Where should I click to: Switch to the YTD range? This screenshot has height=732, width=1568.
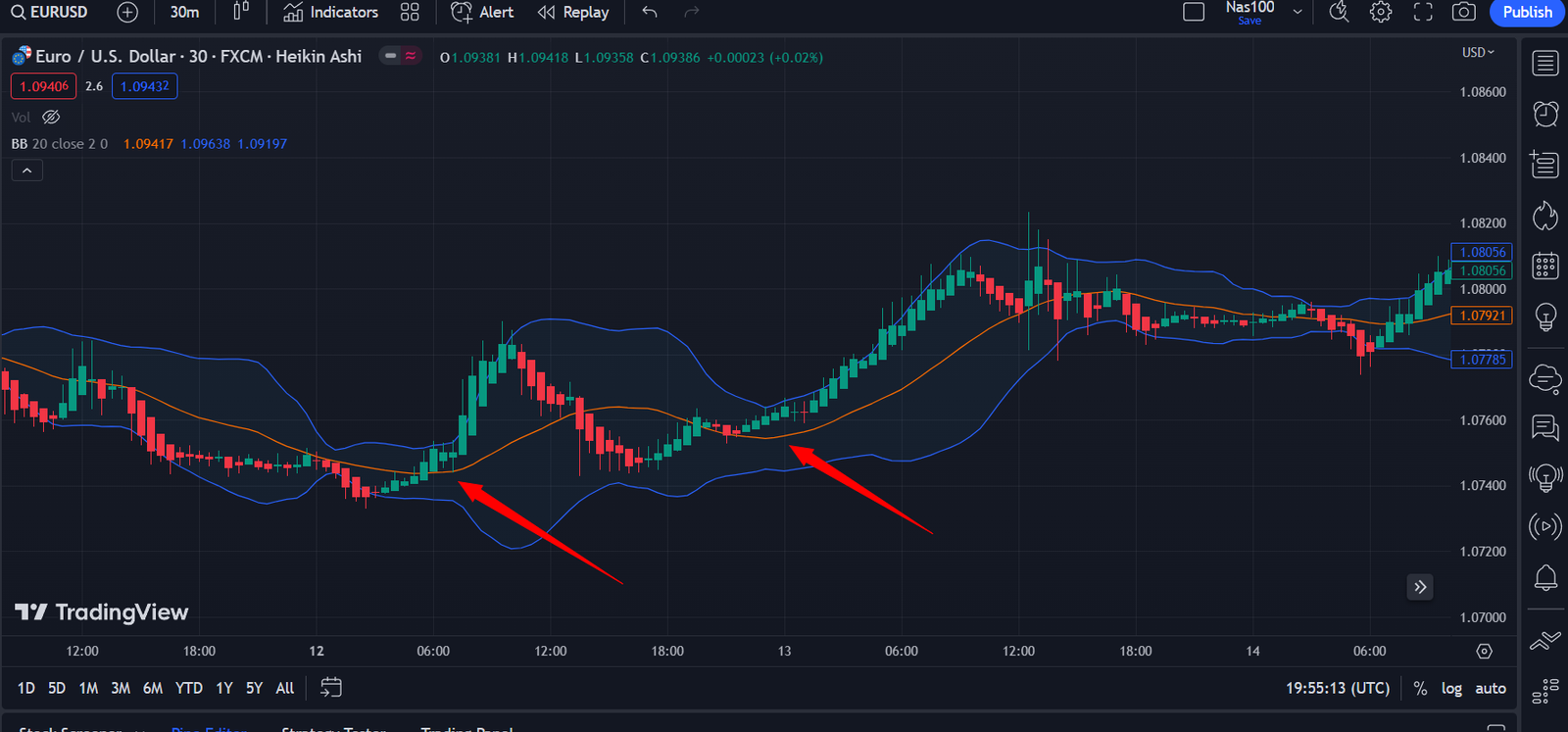188,689
